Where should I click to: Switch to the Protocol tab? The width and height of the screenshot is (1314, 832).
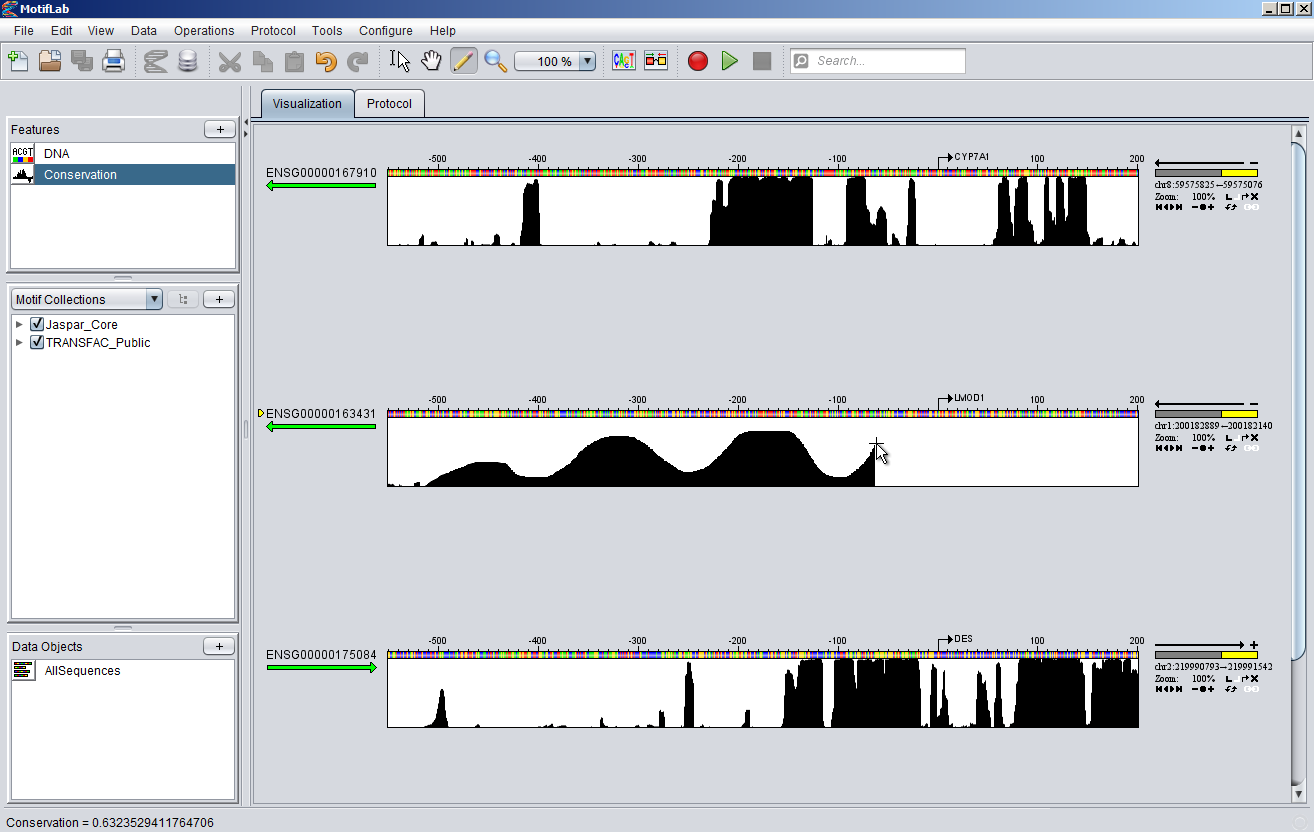click(x=389, y=104)
